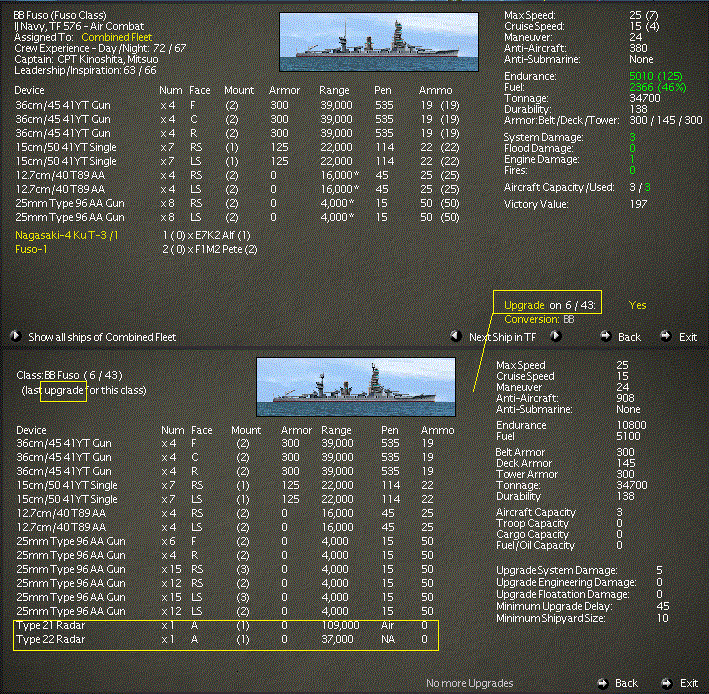709x694 pixels.
Task: Click the Upgrade label dated 6 / 43
Action: click(x=549, y=305)
